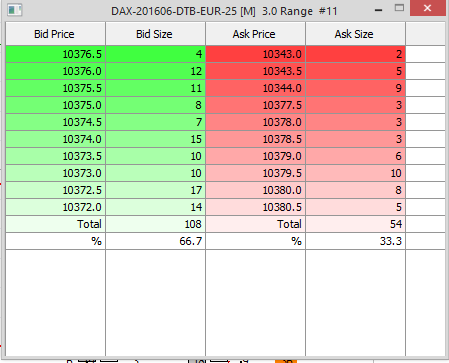Select ask price 10380.5 cell
The image size is (449, 363).
[255, 207]
